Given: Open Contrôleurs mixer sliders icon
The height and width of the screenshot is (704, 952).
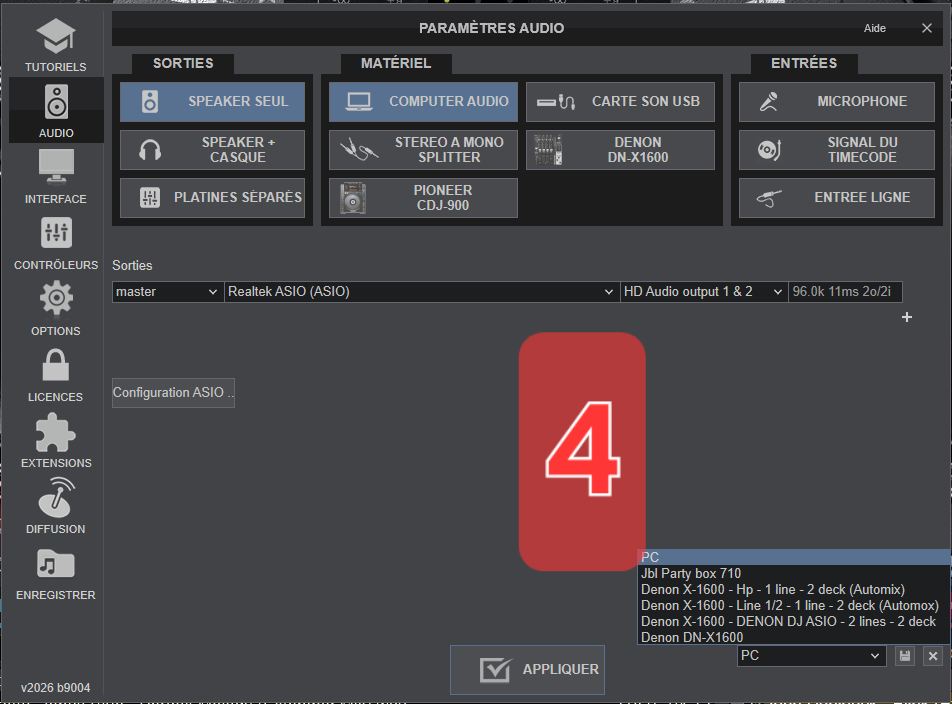Looking at the screenshot, I should [56, 233].
